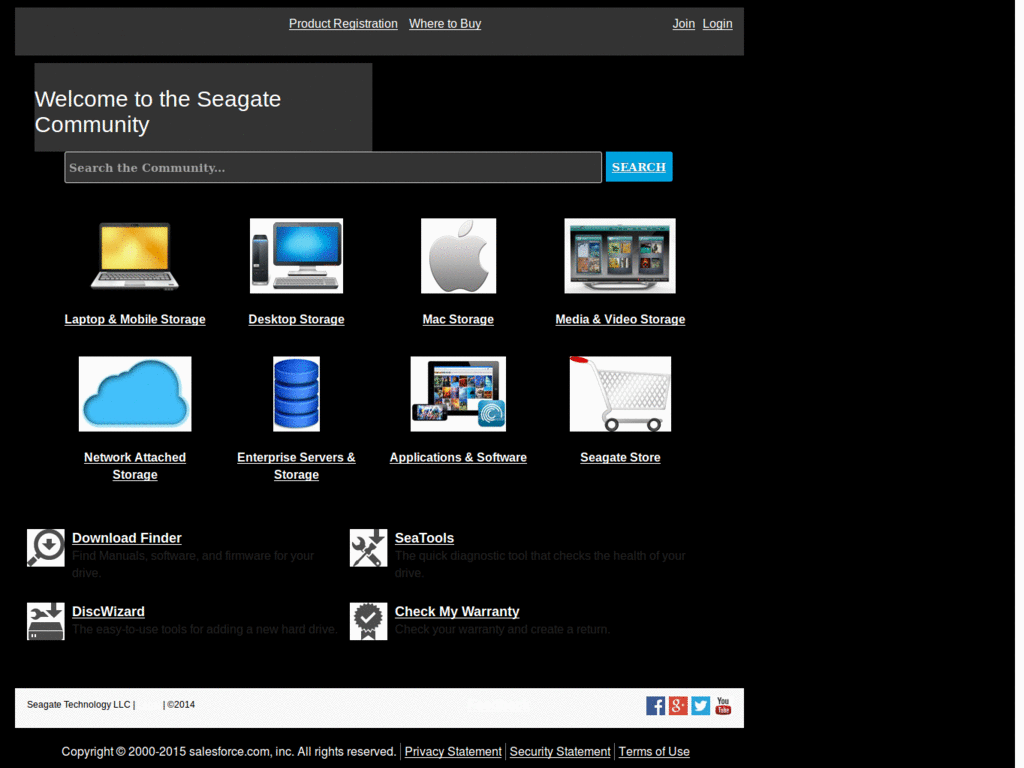Click the desktop computer image
The image size is (1024, 768).
pyautogui.click(x=296, y=256)
